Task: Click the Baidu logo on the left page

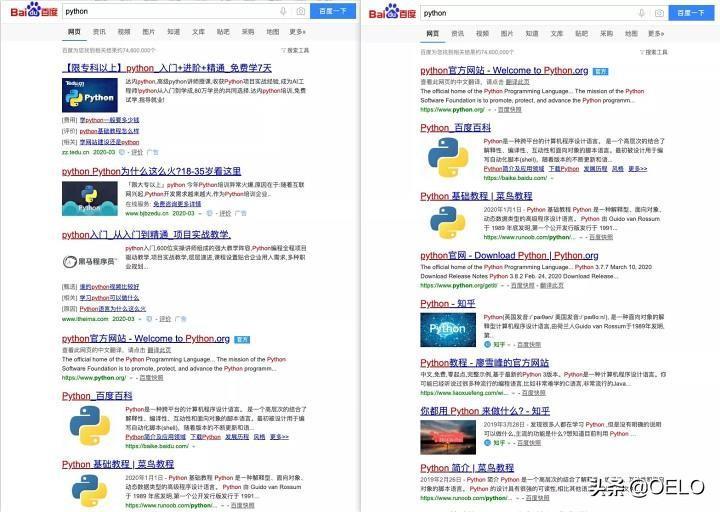Action: click(34, 10)
